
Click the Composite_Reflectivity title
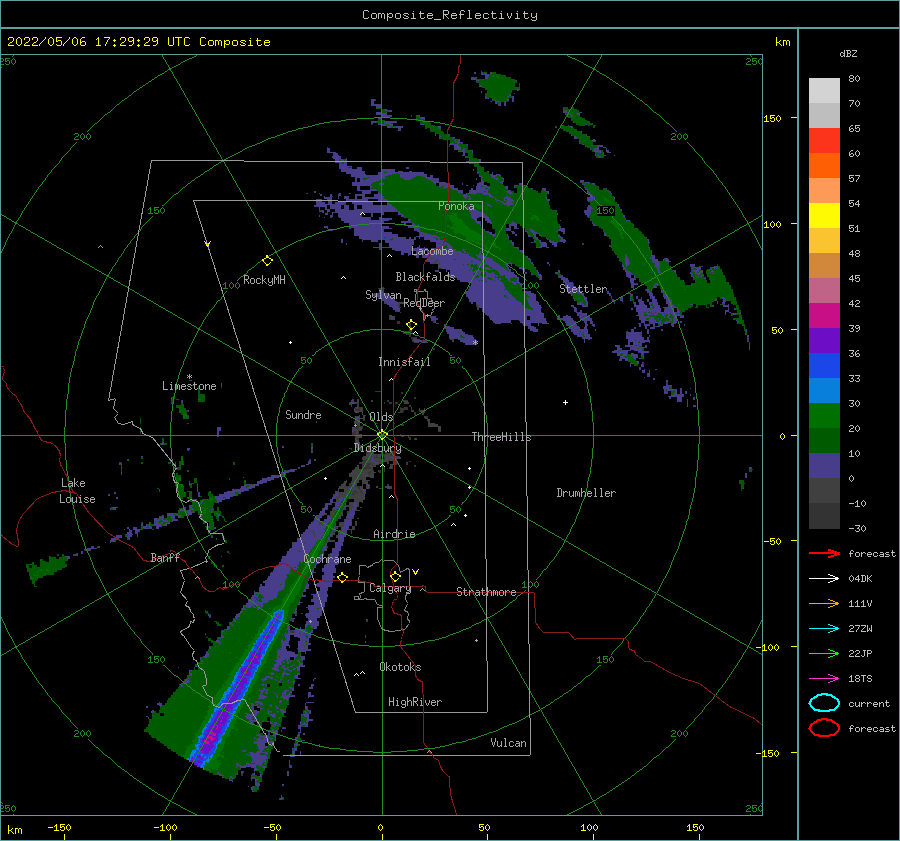(x=450, y=15)
